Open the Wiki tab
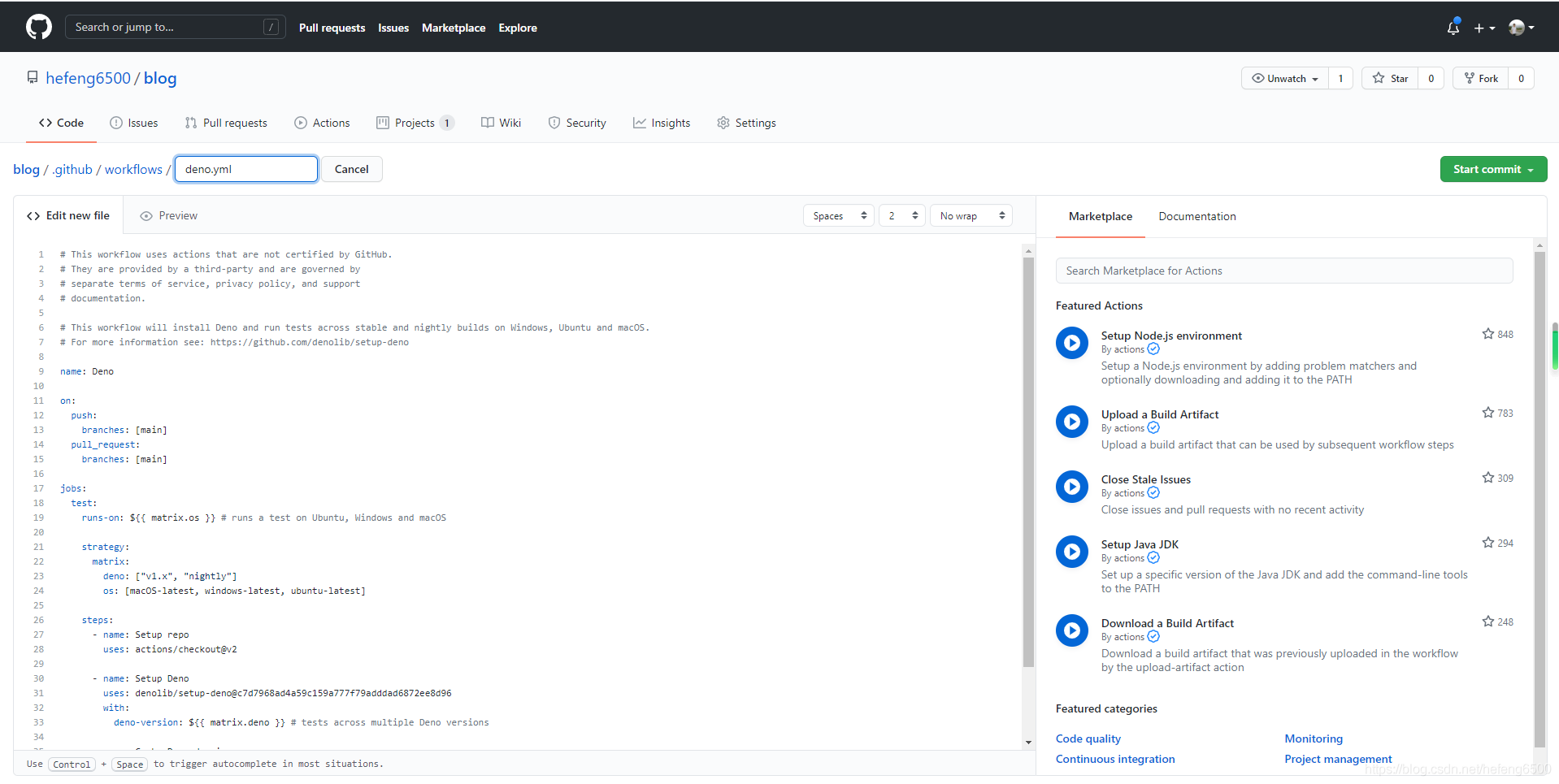Screen dimensions: 1559x784 [x=501, y=123]
